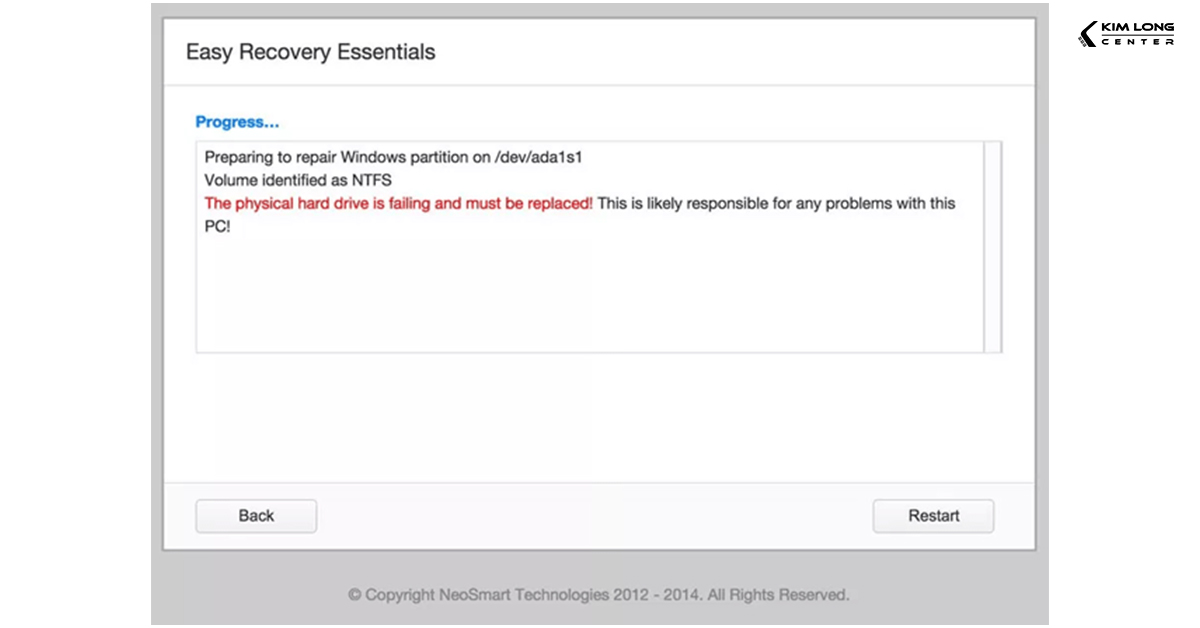
Task: Select the 'Volume identified as NTFS' line
Action: pos(298,180)
